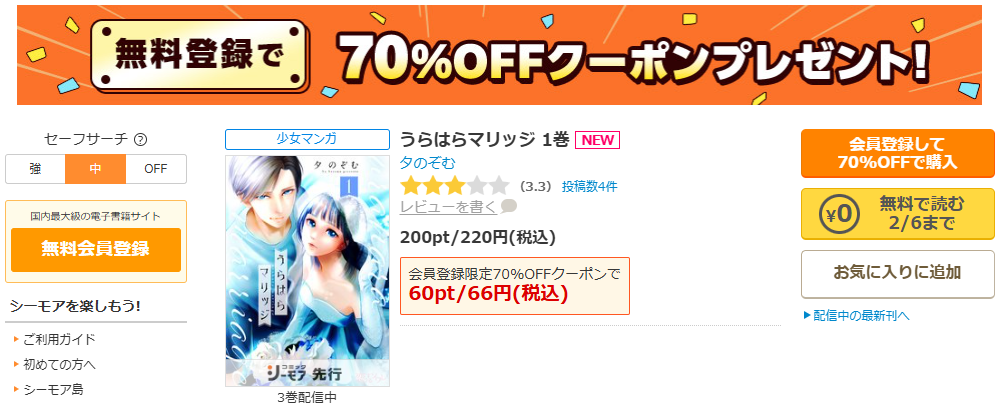Viewport: 1003px width, 410px height.
Task: Click the 70%OFF coupon banner
Action: 499,55
